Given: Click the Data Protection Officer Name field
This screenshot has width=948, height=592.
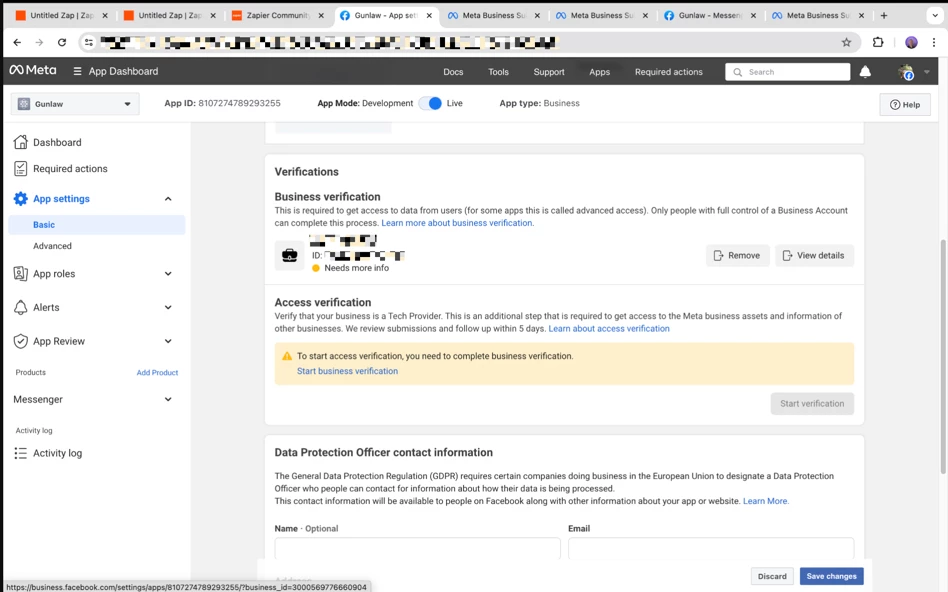Looking at the screenshot, I should click(x=417, y=548).
